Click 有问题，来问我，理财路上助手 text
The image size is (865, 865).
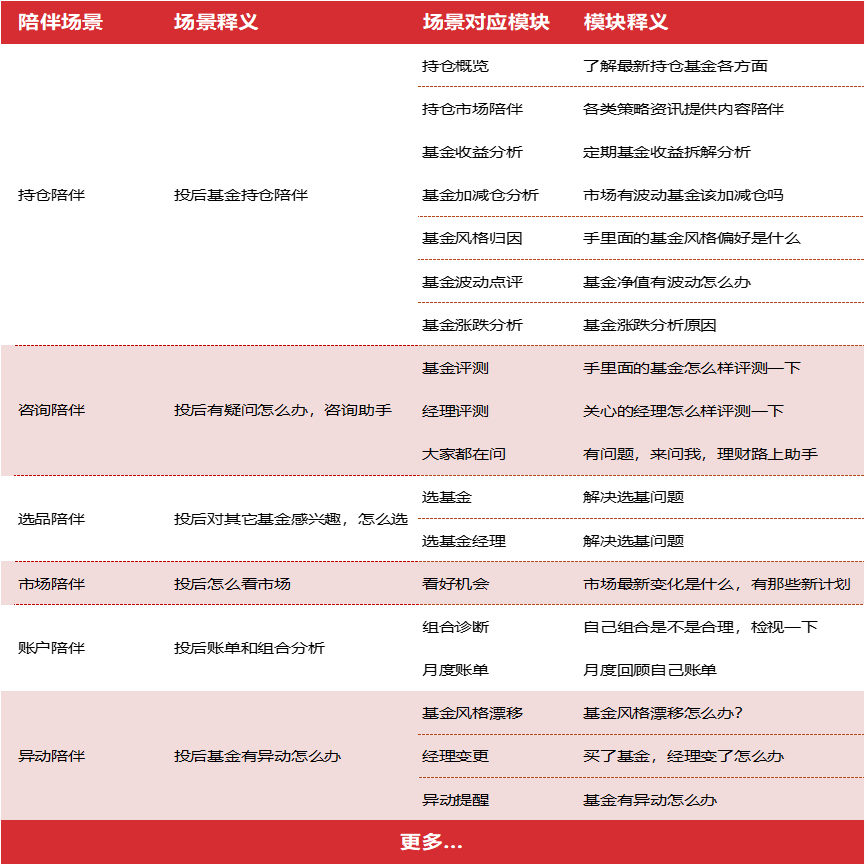coord(700,454)
